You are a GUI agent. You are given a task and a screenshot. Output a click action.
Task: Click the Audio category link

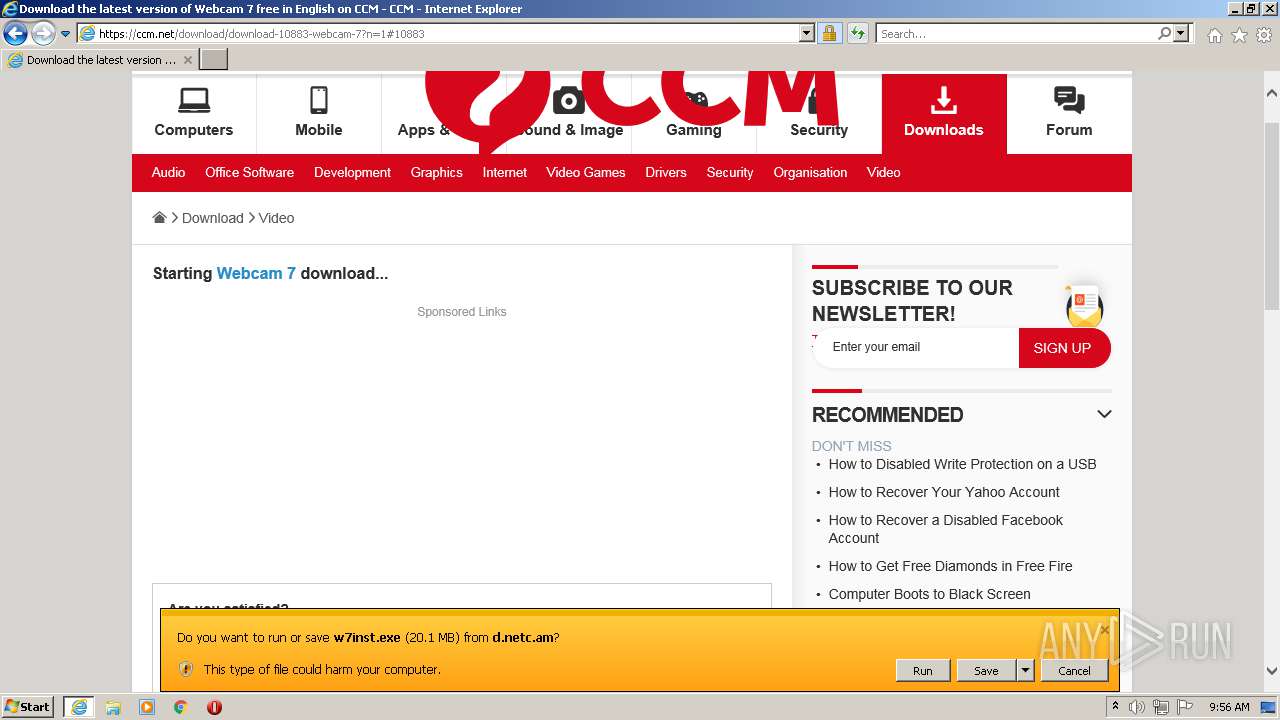[168, 172]
